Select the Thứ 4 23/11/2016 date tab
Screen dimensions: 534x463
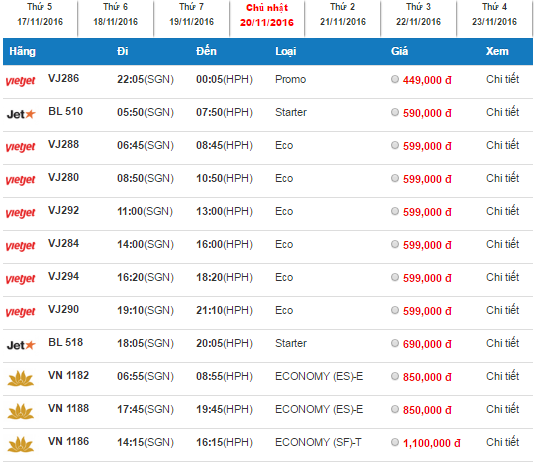click(x=494, y=14)
